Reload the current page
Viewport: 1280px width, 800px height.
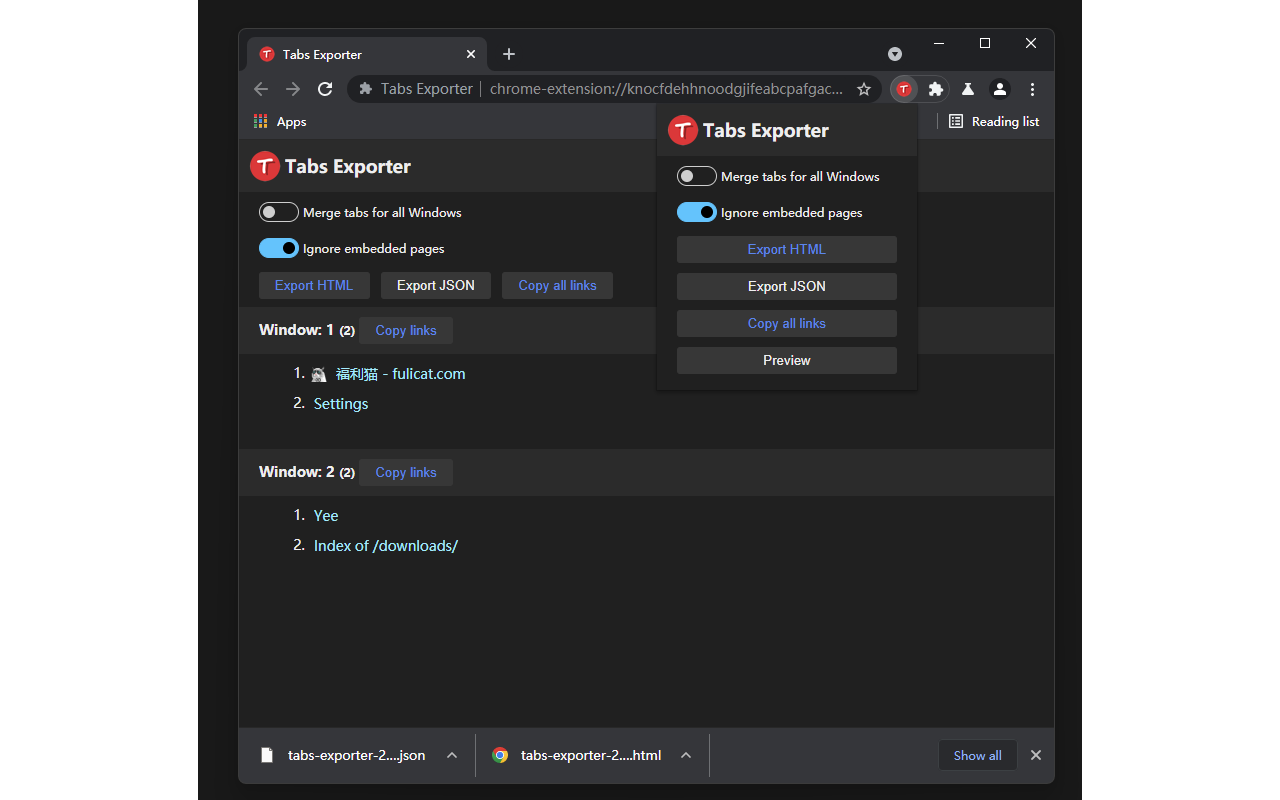[x=325, y=89]
